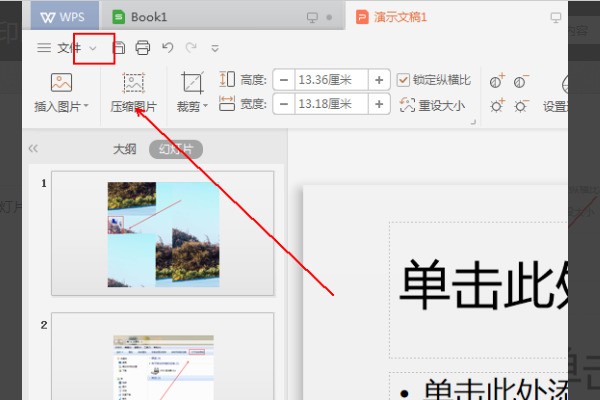Select the Crop (裁剪) tool icon
The height and width of the screenshot is (400, 600).
point(191,84)
